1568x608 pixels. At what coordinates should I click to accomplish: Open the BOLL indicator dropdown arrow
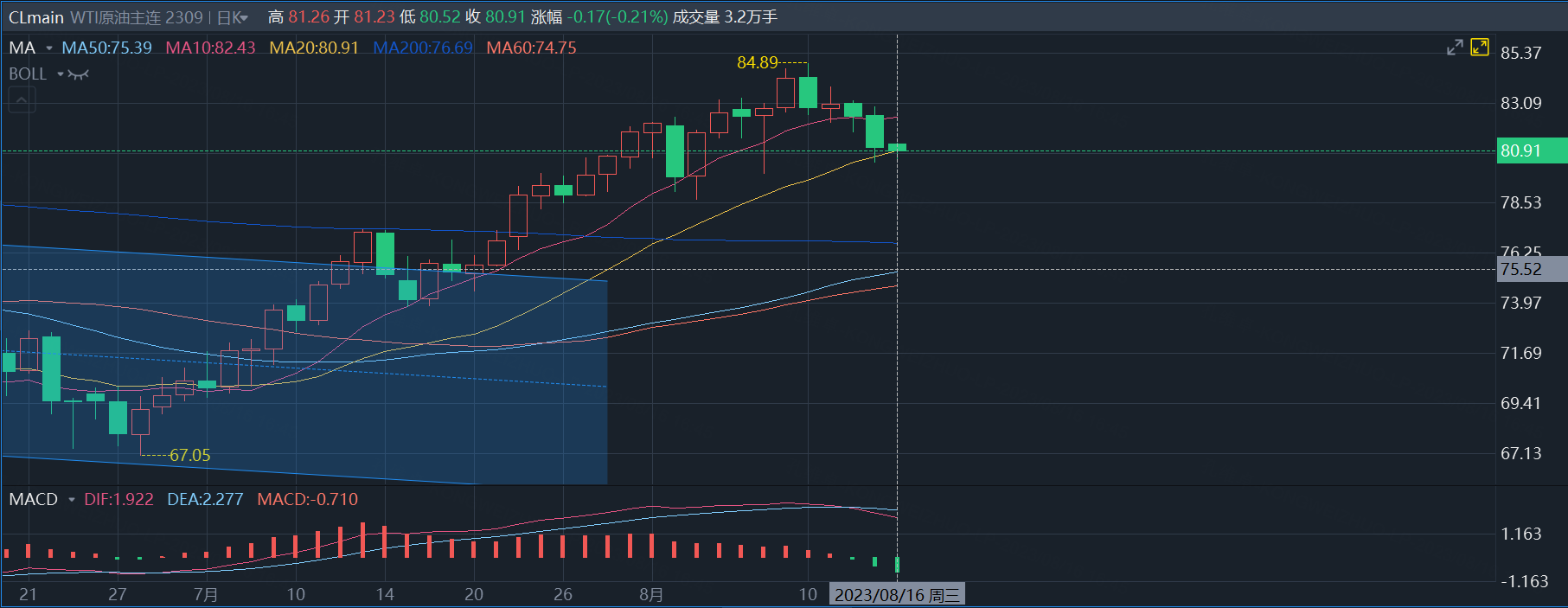click(x=61, y=74)
